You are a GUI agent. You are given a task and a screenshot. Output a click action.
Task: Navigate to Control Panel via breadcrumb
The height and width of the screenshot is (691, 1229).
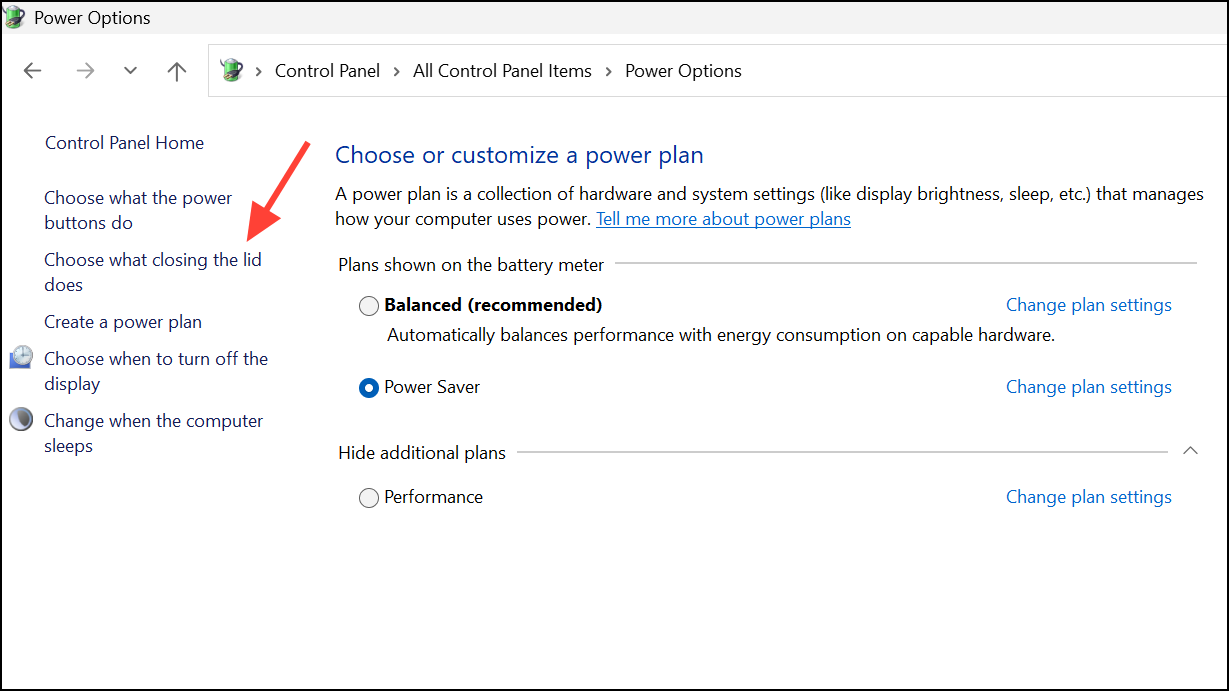[327, 70]
